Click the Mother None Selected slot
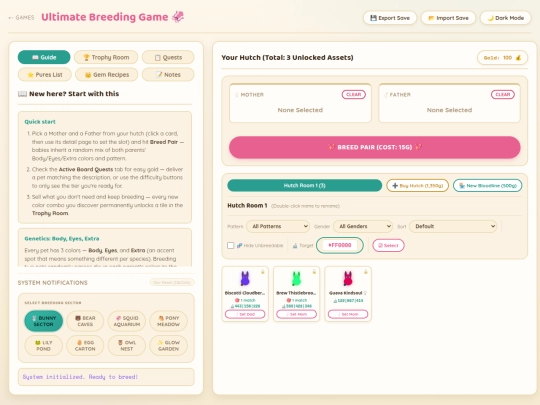The height and width of the screenshot is (405, 540). (300, 110)
